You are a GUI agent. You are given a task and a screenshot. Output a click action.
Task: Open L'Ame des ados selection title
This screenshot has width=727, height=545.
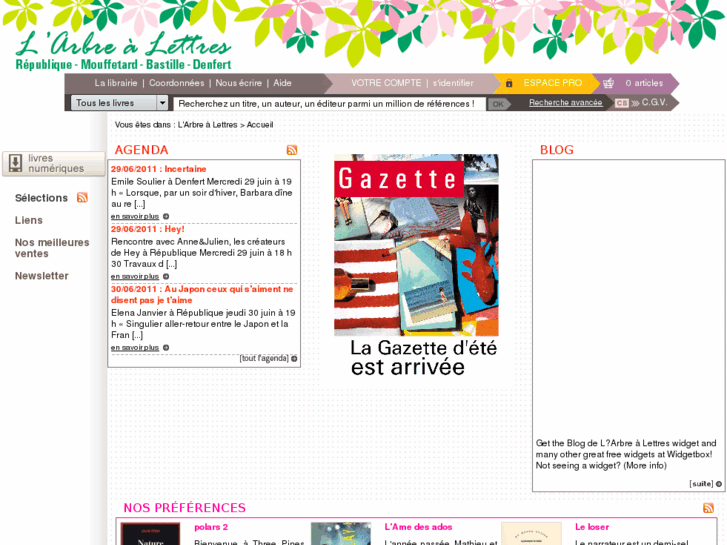(418, 527)
